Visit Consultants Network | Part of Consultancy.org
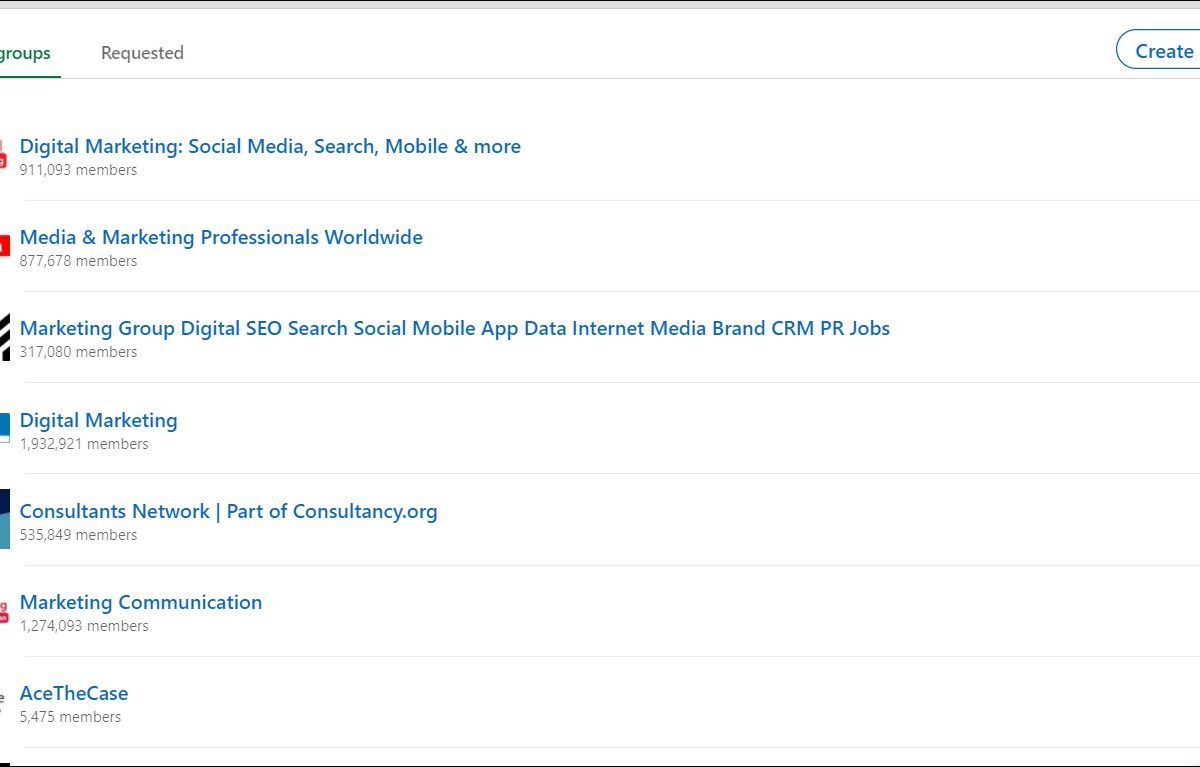Viewport: 1200px width, 767px height. pyautogui.click(x=228, y=511)
